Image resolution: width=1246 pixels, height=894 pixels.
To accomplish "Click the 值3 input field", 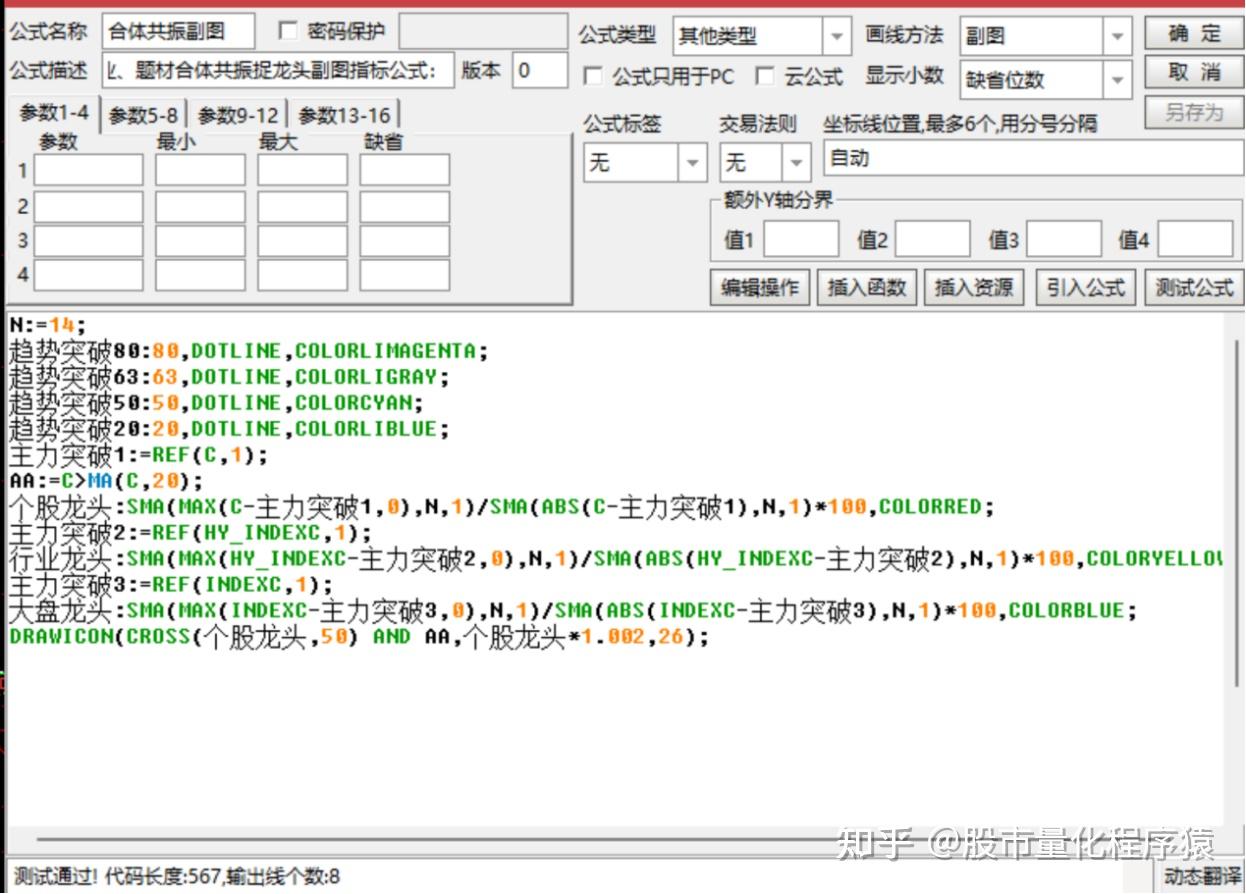I will 1064,240.
